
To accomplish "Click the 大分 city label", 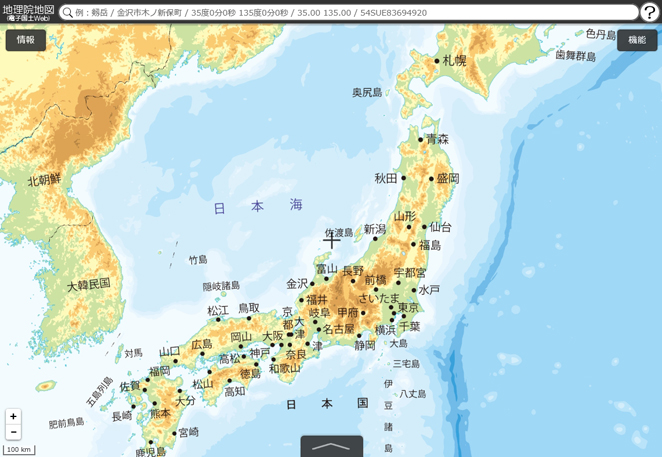I will [185, 400].
